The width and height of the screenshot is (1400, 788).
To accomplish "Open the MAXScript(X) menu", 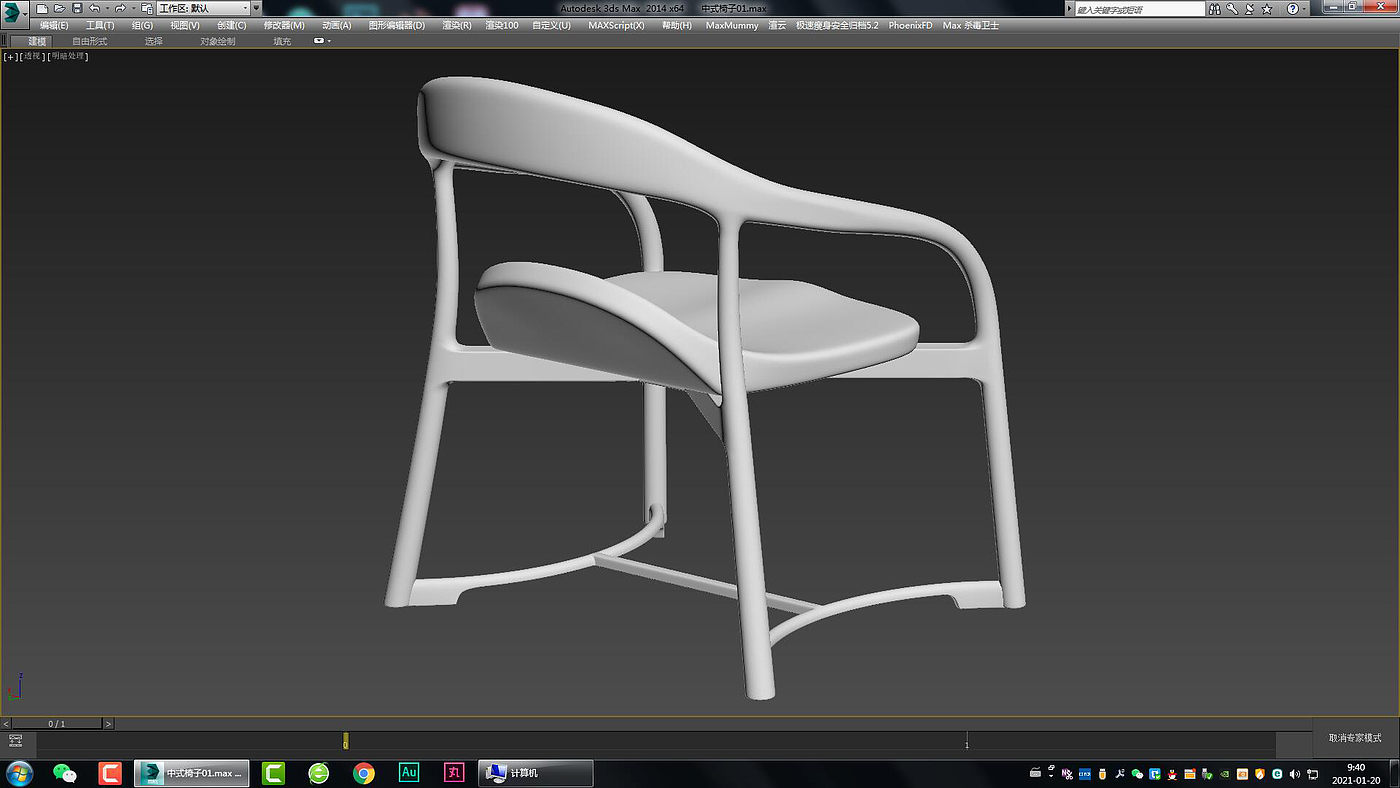I will coord(616,25).
